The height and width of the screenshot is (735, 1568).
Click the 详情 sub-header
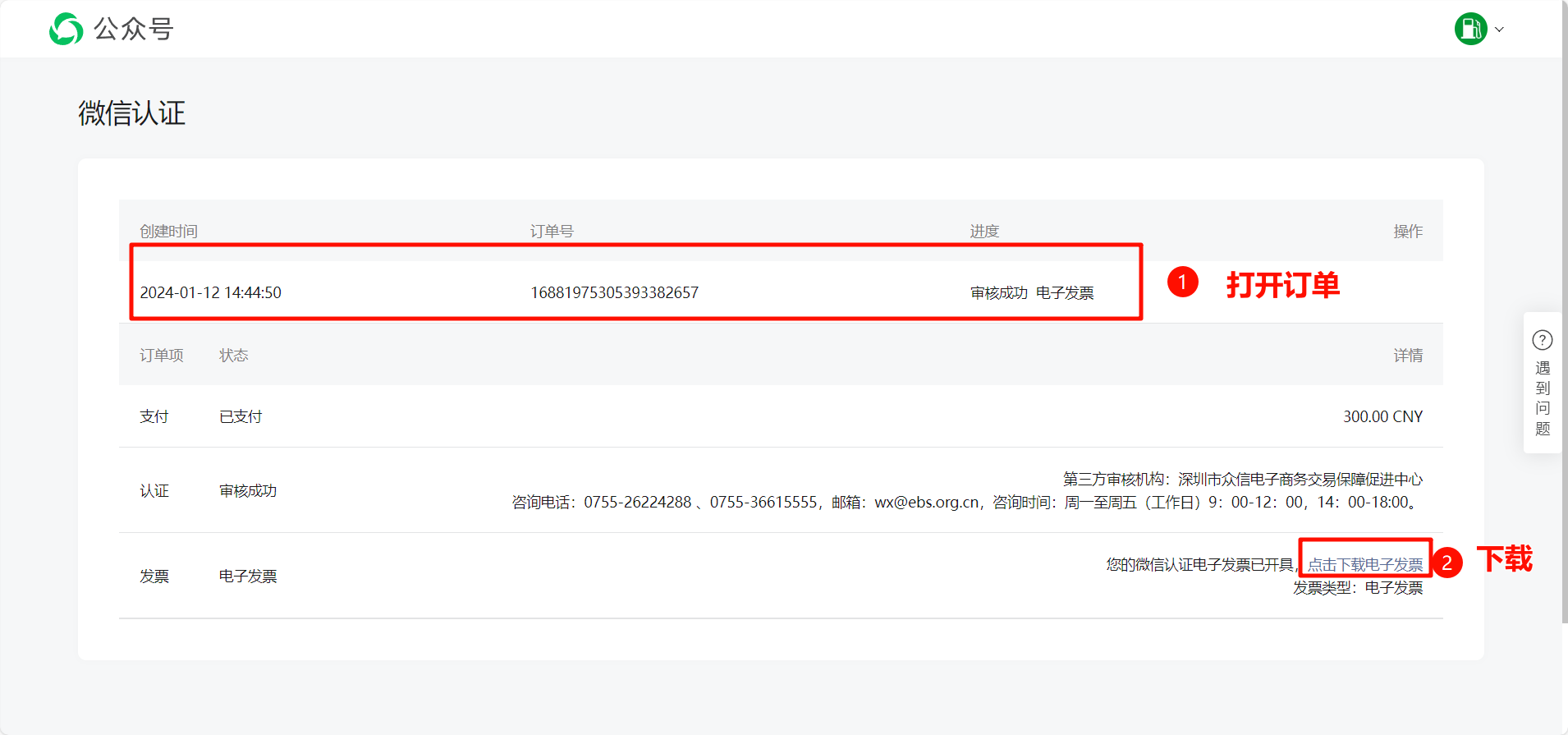[1408, 355]
